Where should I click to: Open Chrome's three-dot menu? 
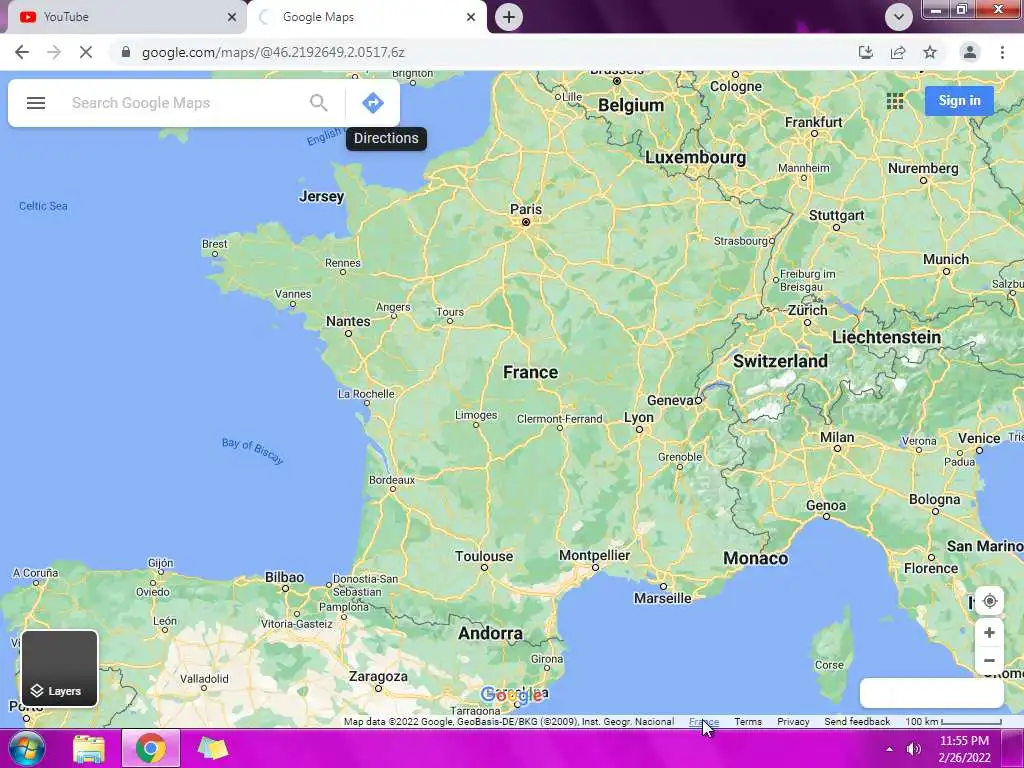[1002, 52]
